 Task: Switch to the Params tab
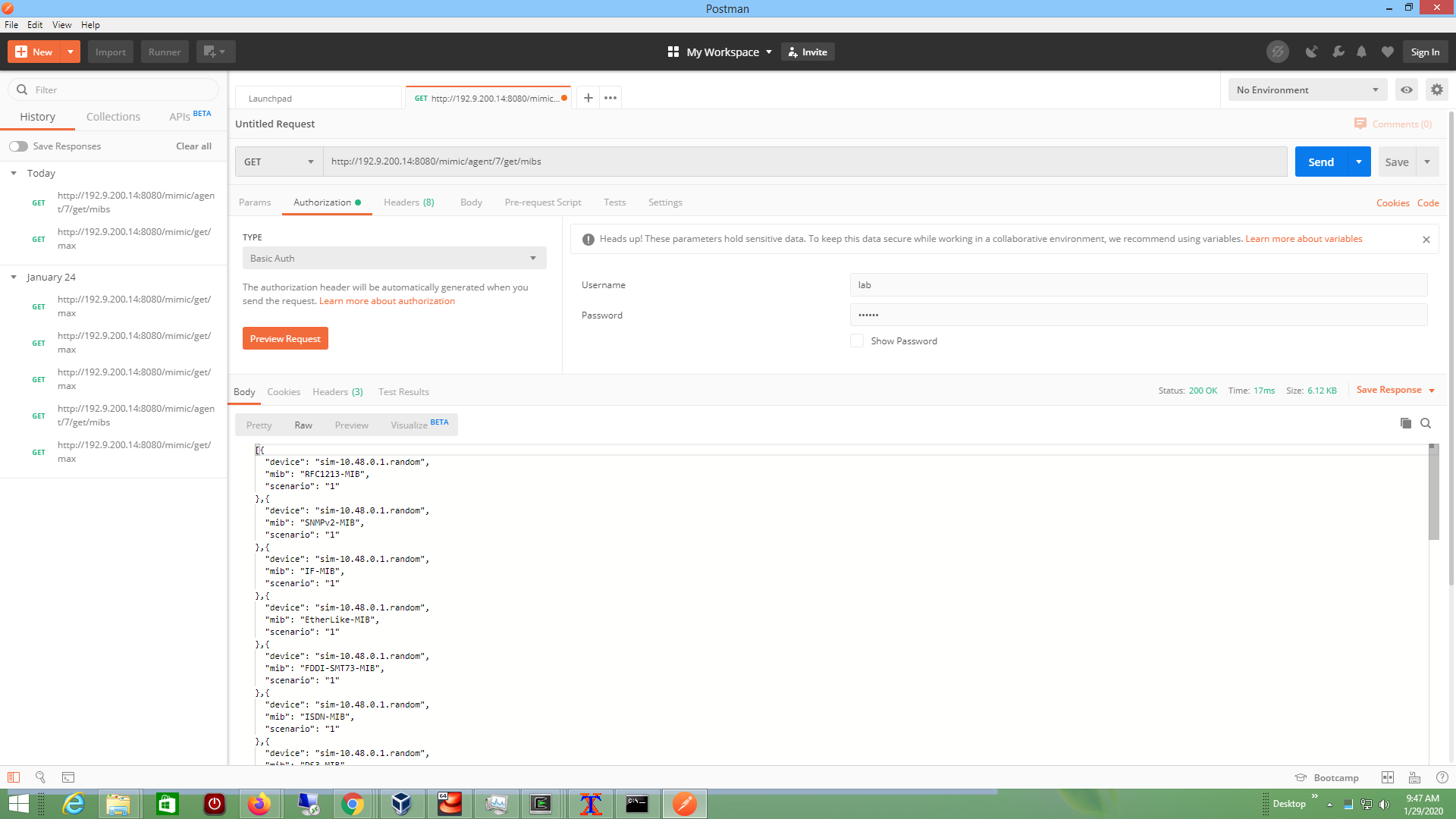point(255,202)
